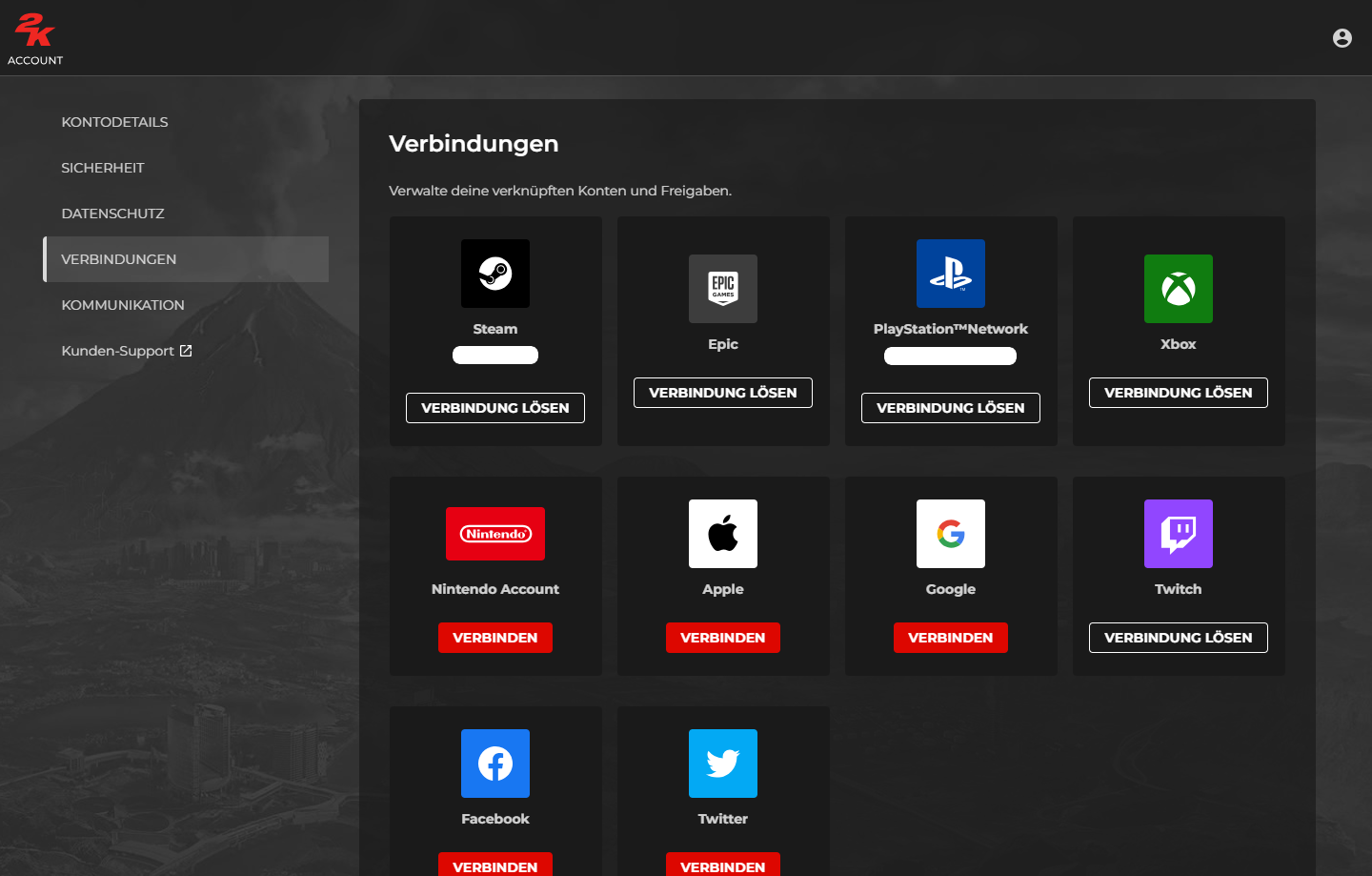Disconnect Xbox via Verbindung lösen
Screen dimensions: 1372x876
coord(1179,393)
